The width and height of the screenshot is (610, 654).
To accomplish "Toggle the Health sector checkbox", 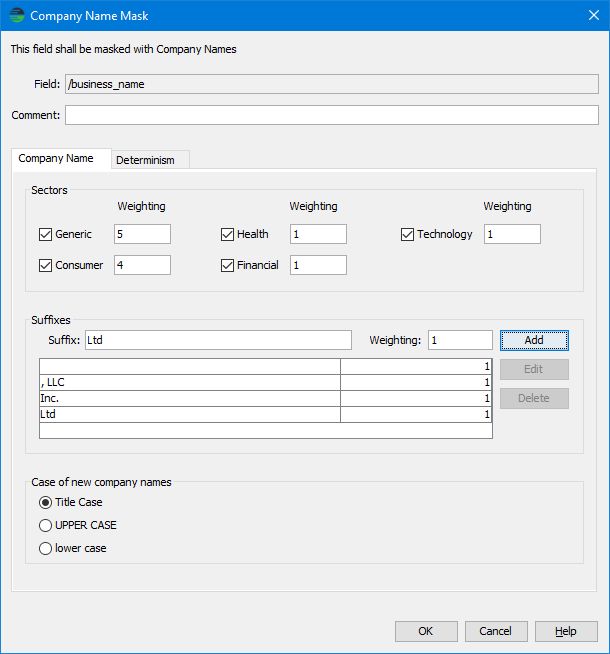I will [x=227, y=234].
